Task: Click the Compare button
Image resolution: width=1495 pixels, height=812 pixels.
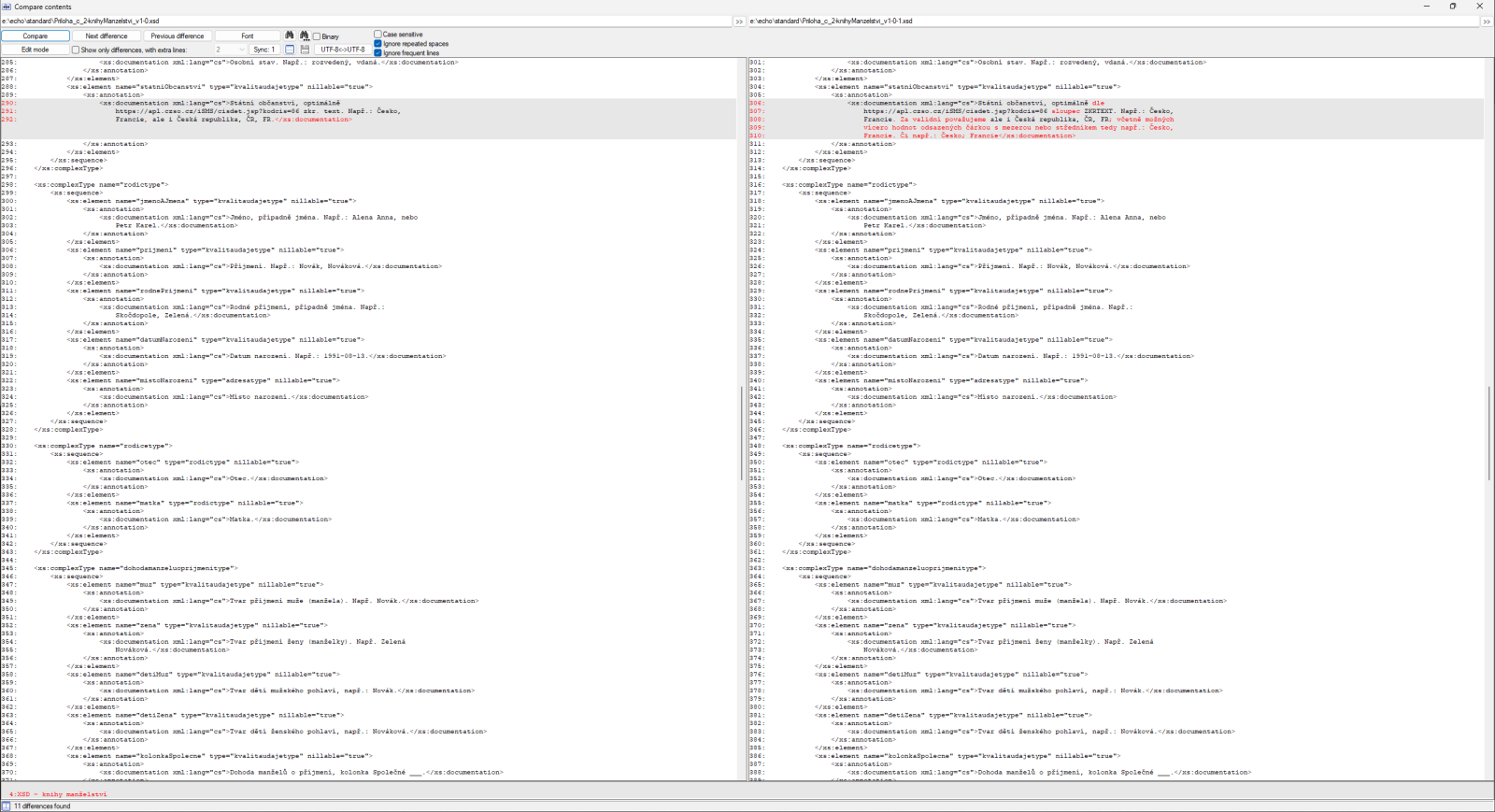Action: (36, 36)
